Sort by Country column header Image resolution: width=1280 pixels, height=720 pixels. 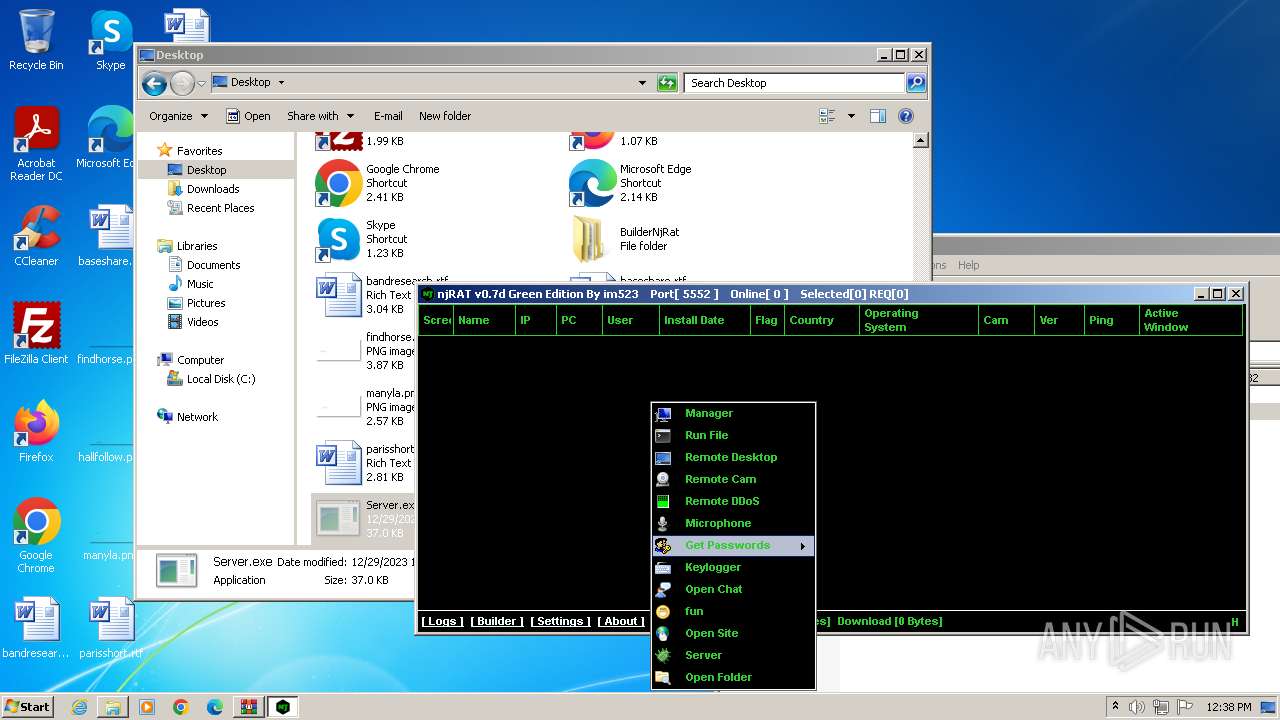pos(821,320)
